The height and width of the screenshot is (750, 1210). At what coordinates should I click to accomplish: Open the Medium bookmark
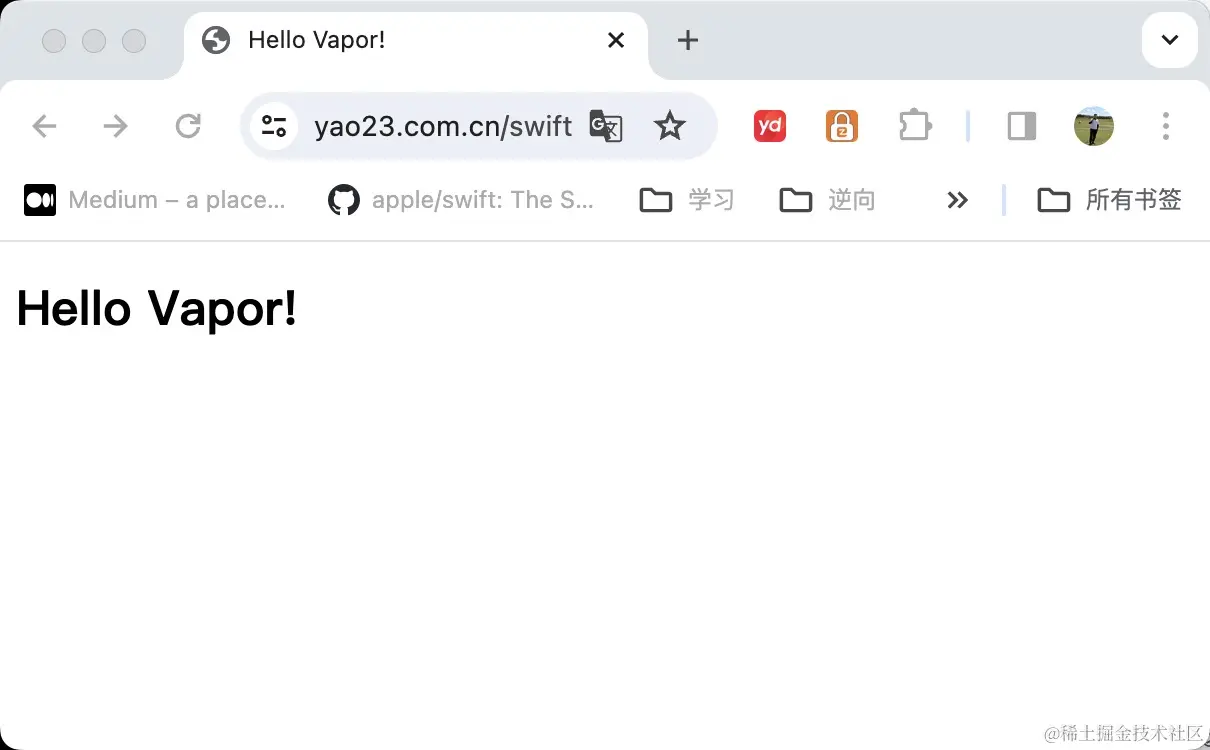click(155, 200)
